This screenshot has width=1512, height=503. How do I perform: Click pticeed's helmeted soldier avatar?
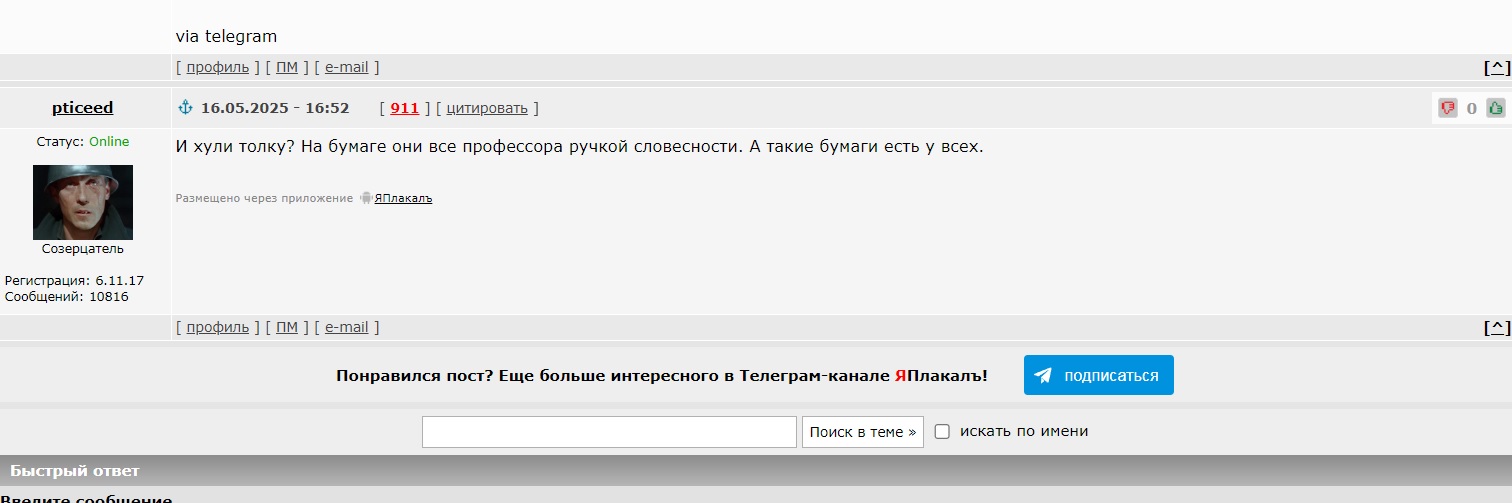83,202
